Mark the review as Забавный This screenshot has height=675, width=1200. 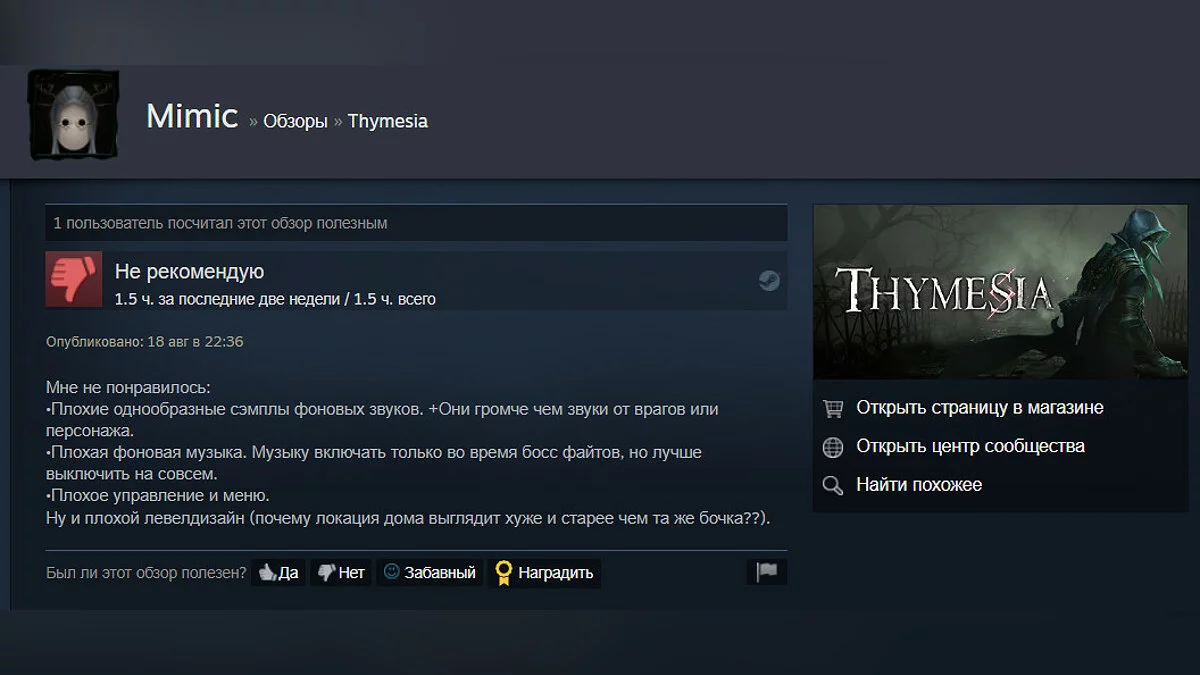pos(430,573)
